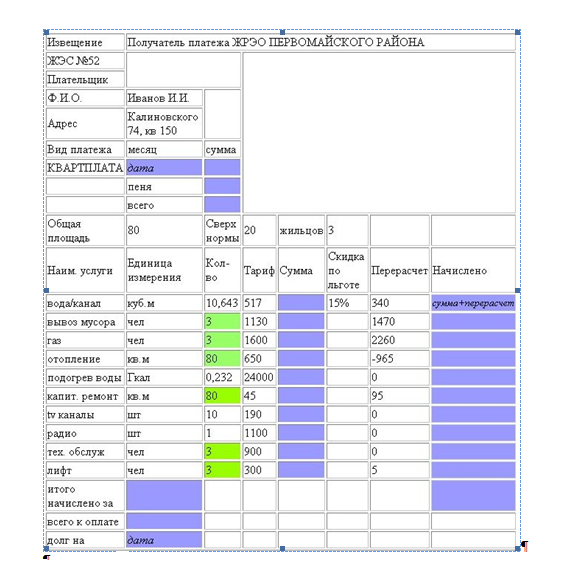The image size is (585, 570).
Task: Select the 'Калиновского 74, кв 150' cell
Action: click(x=164, y=123)
